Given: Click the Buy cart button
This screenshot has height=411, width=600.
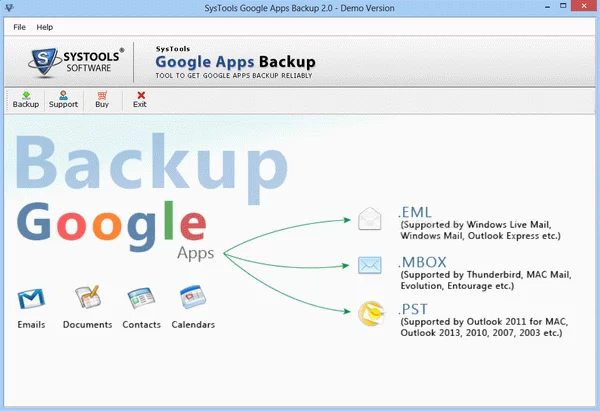Looking at the screenshot, I should 102,100.
